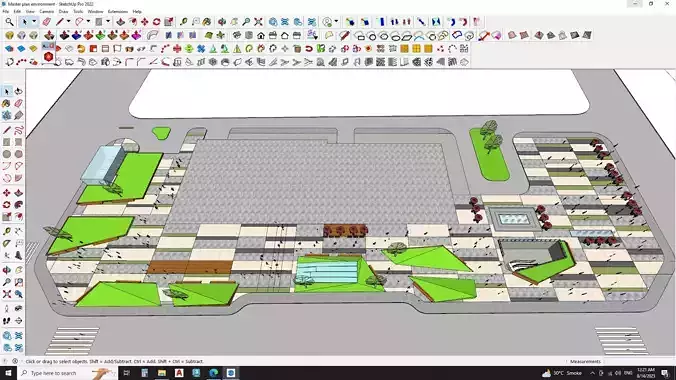Select Lasso tool in left tool set
Screen dimensions: 676x380
pyautogui.click(x=19, y=91)
